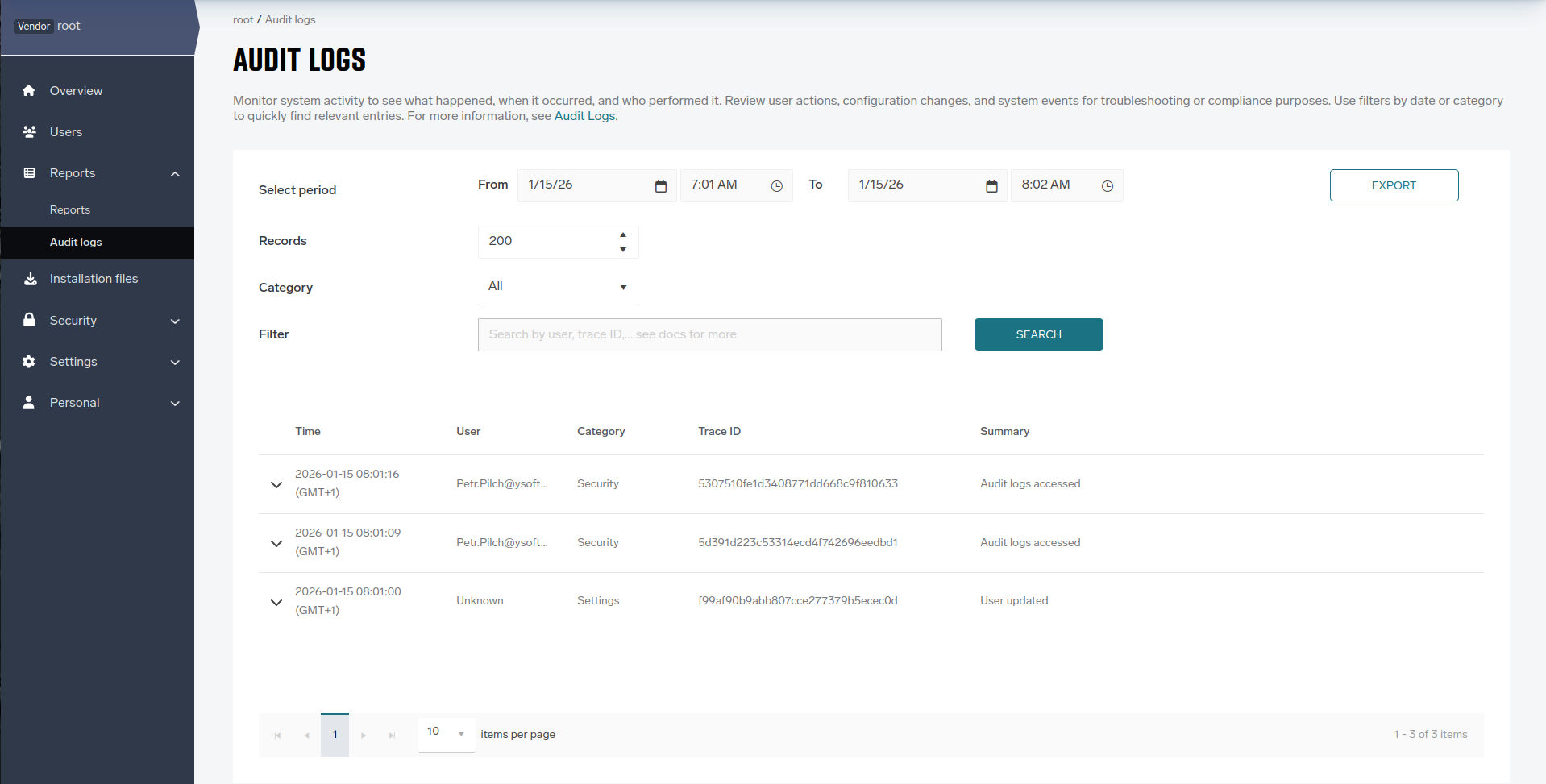Open the To time clock picker icon
This screenshot has height=784, width=1546.
(1107, 186)
